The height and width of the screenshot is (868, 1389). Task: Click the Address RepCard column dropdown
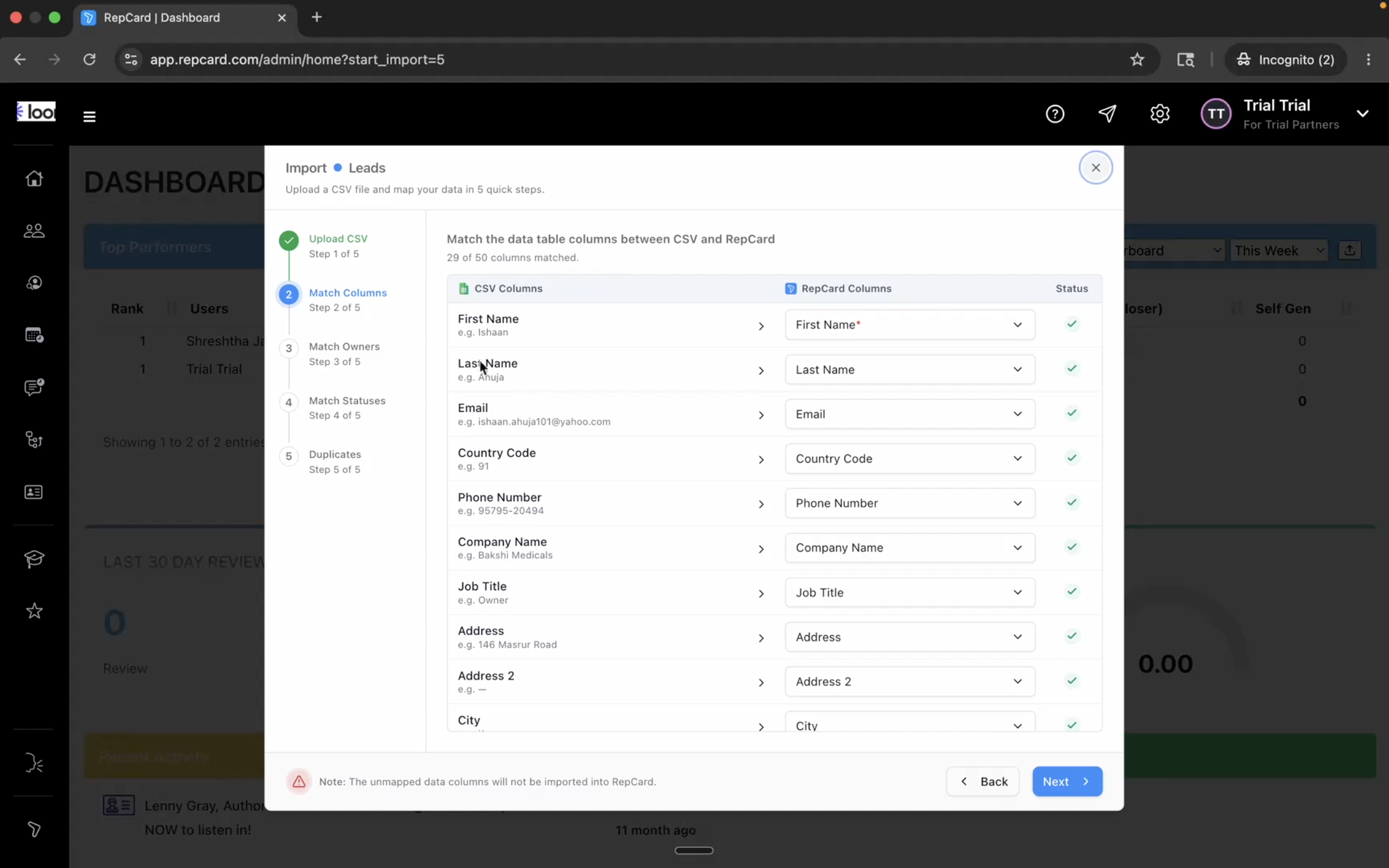point(909,637)
